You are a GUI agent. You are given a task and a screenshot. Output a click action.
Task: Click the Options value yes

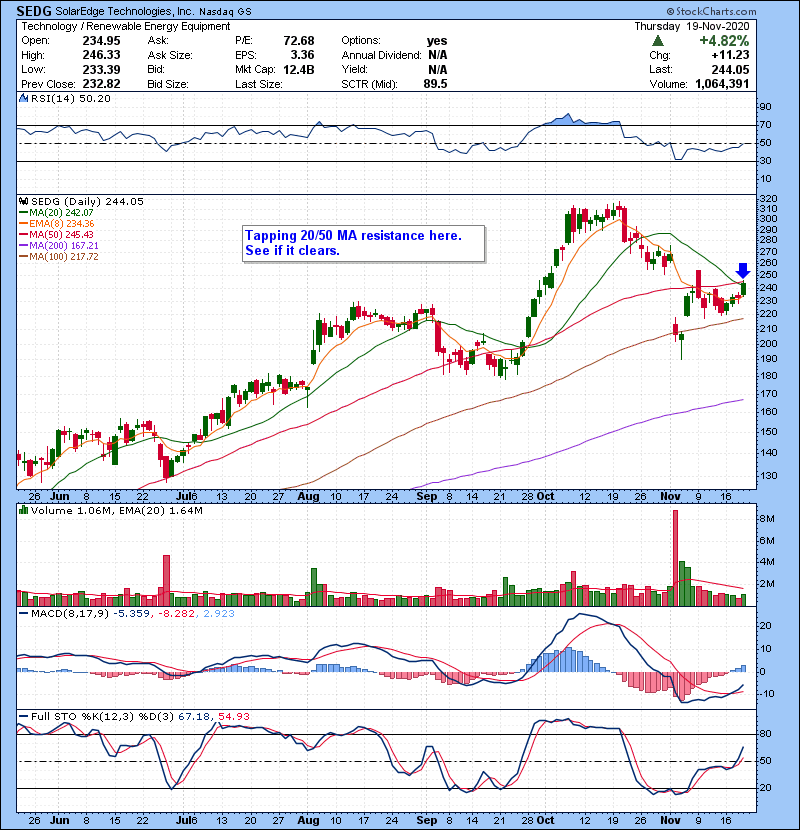point(437,41)
